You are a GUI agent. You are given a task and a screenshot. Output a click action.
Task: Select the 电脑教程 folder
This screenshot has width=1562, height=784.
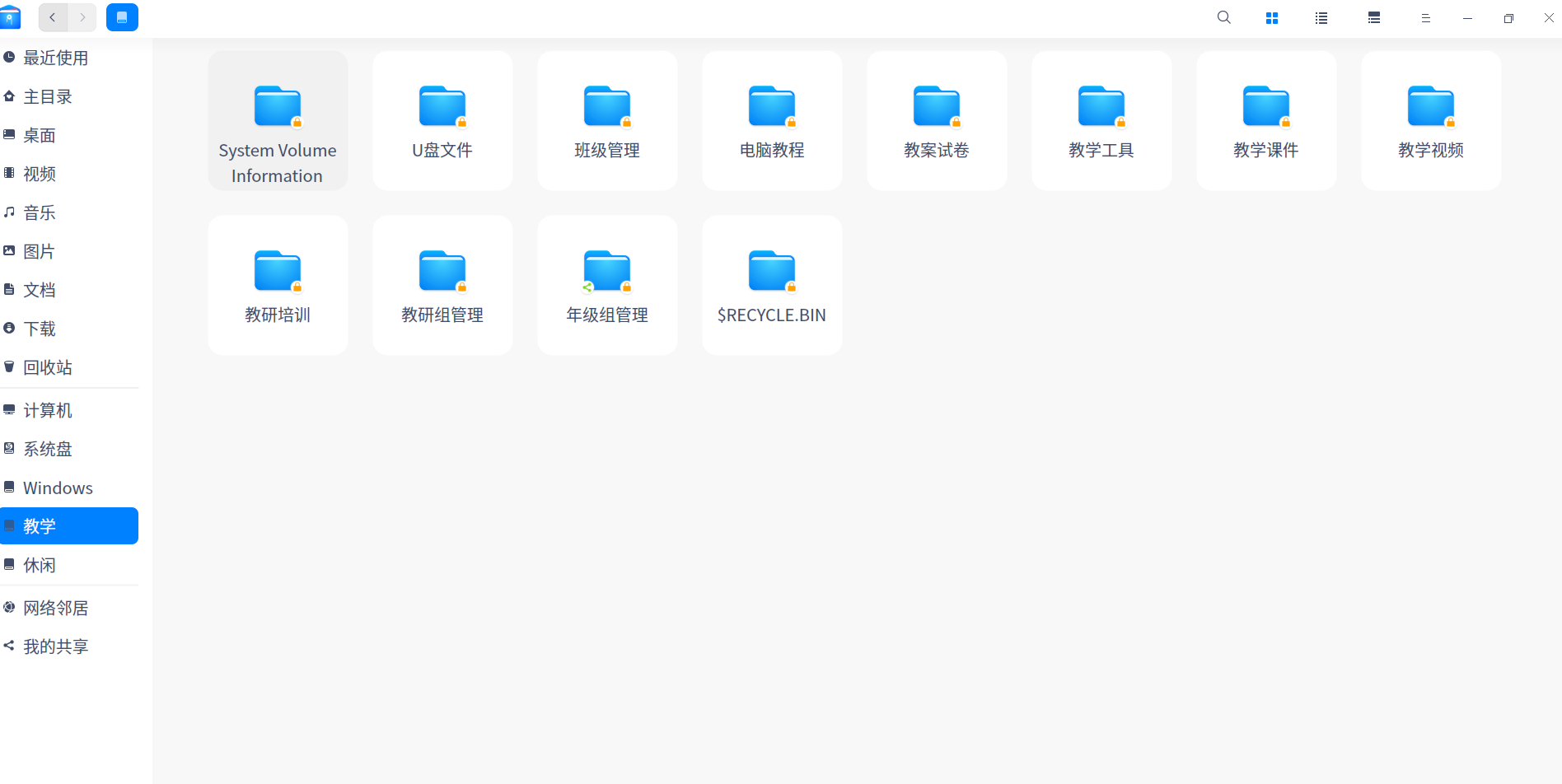(x=772, y=121)
